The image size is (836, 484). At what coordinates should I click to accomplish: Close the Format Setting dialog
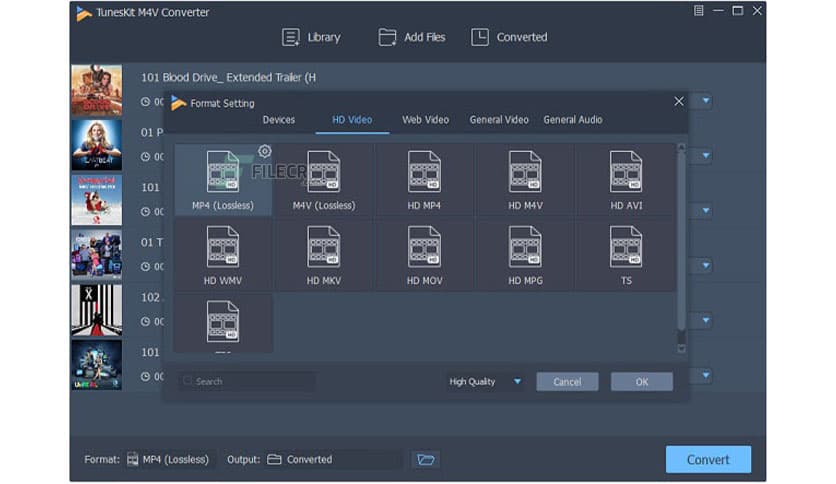point(679,101)
